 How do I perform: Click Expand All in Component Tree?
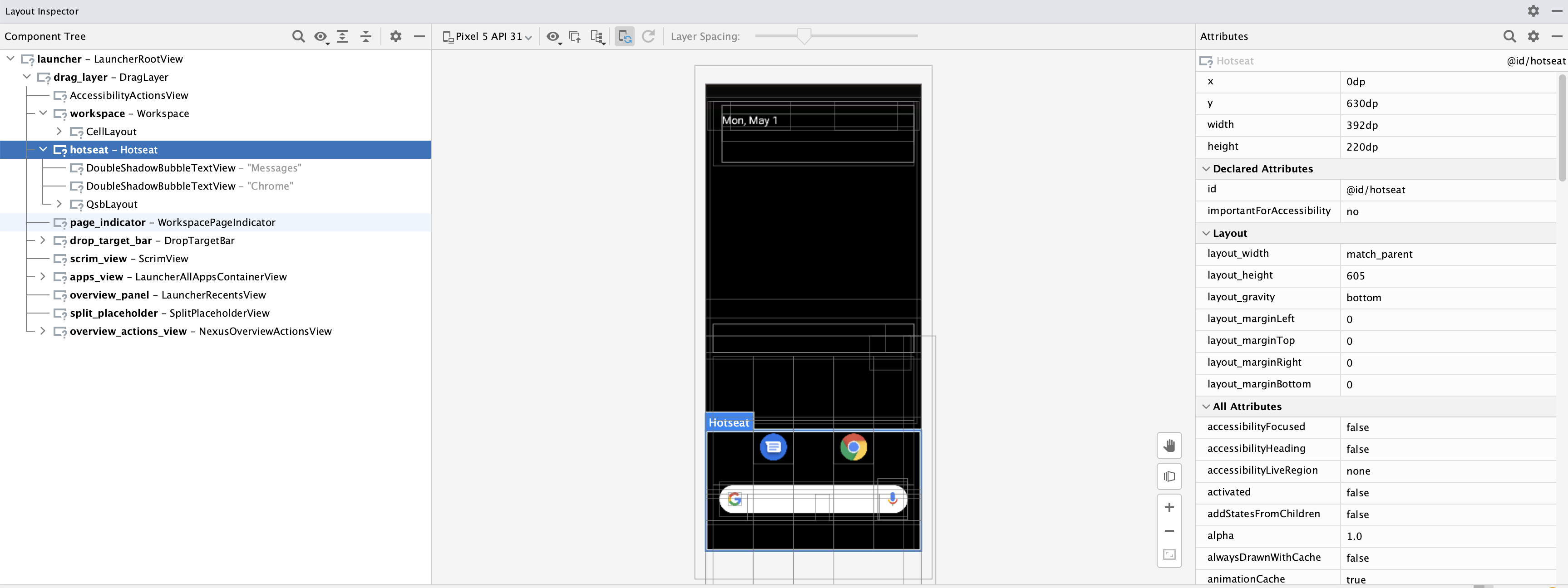tap(343, 36)
